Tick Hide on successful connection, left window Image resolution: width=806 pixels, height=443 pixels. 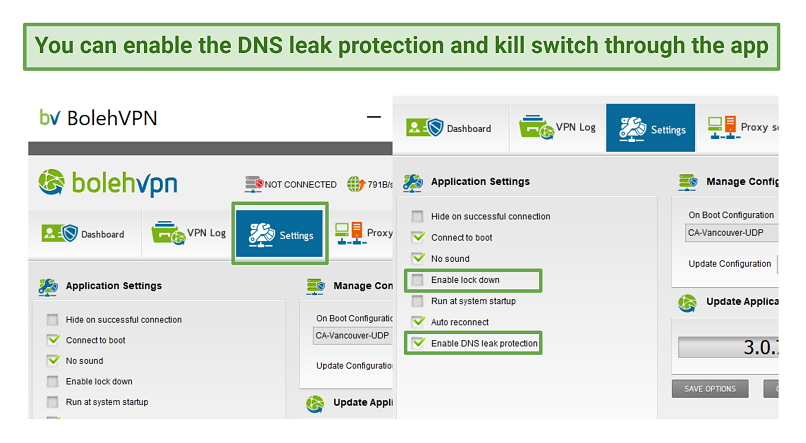tap(52, 320)
